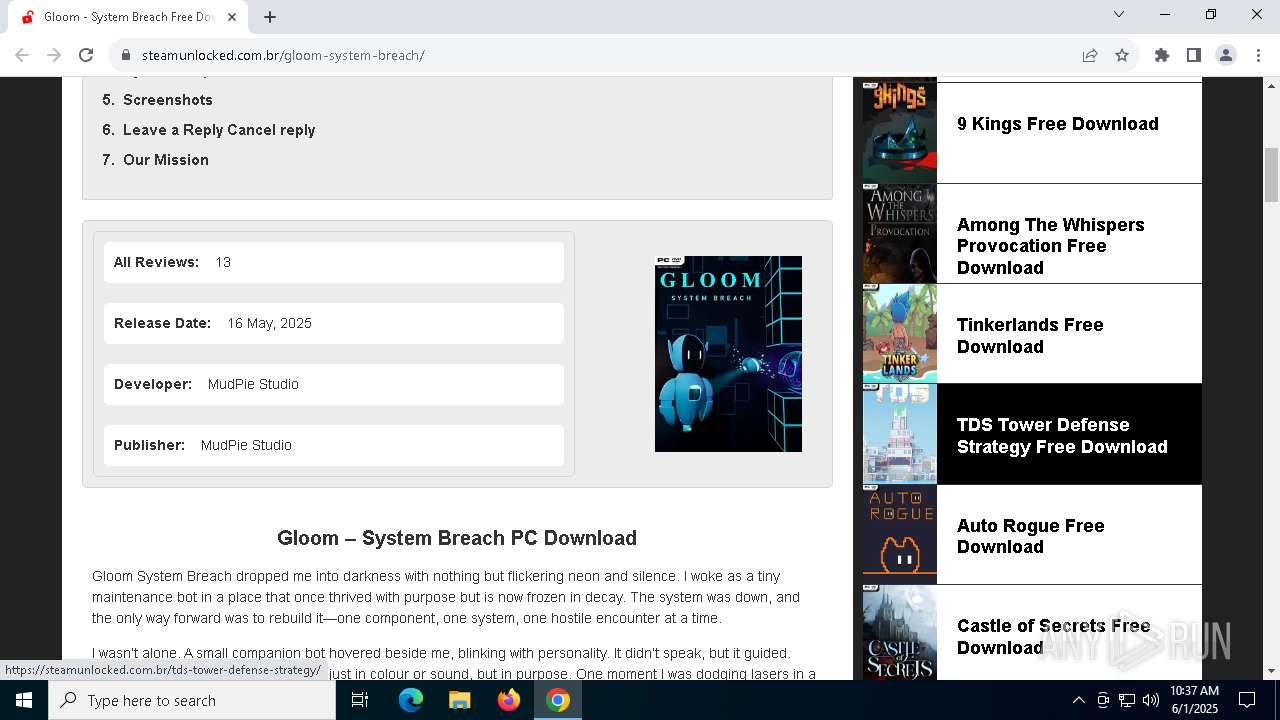Open 9 Kings Free Download link
This screenshot has height=720, width=1280.
click(x=1058, y=124)
